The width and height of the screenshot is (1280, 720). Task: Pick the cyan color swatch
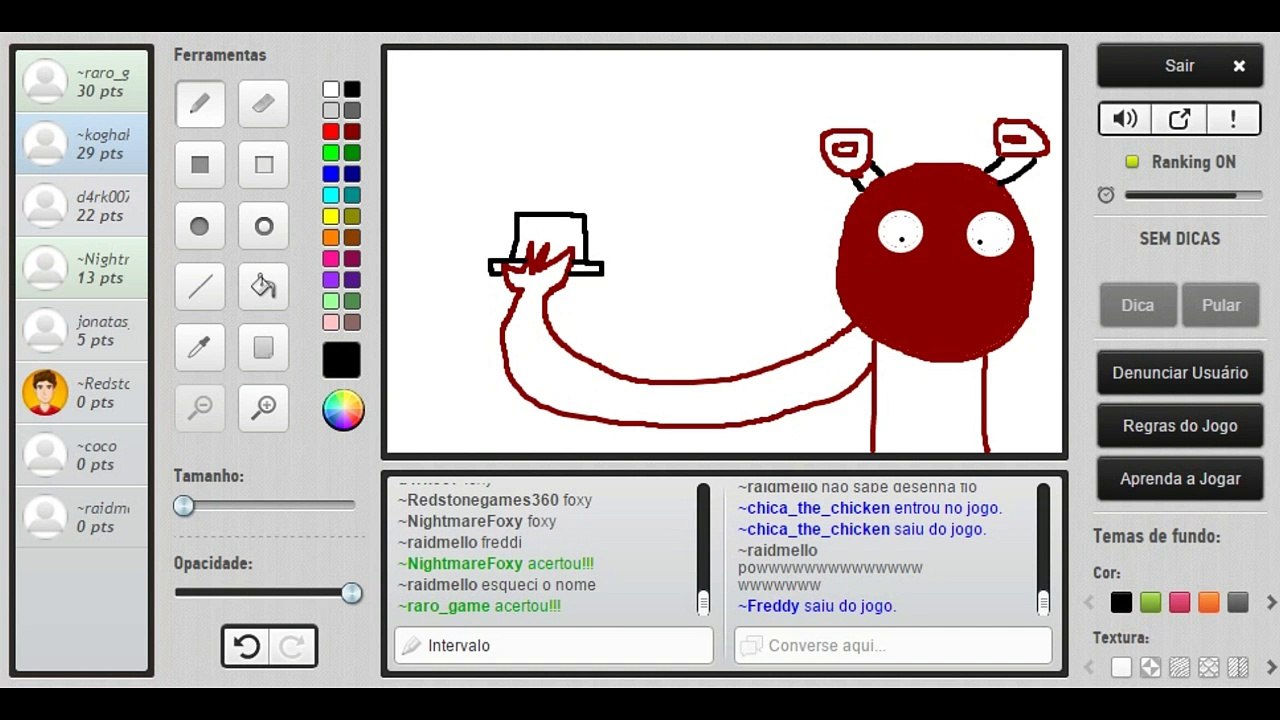pos(331,195)
